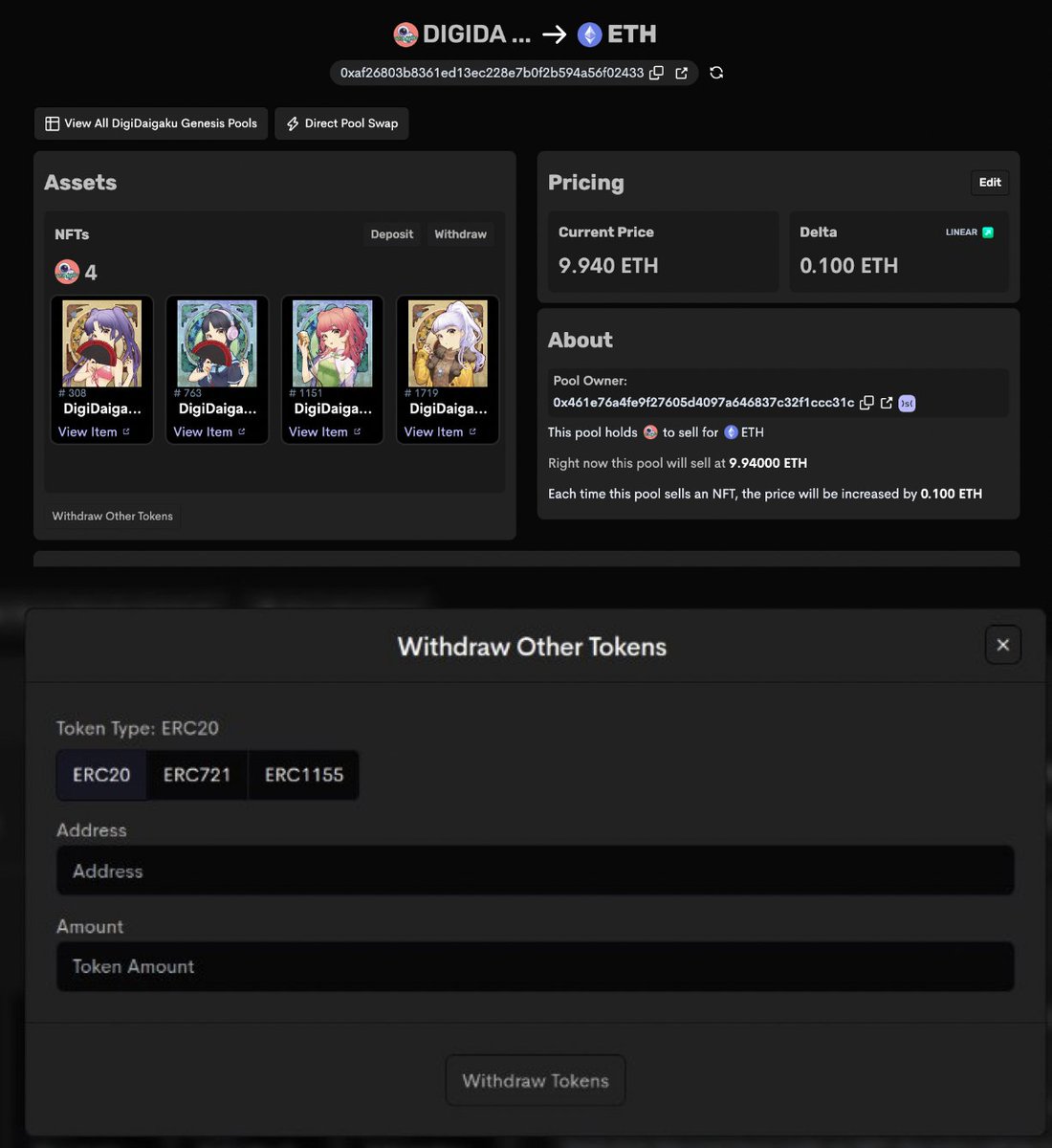
Task: Click the Deposit NFTs button
Action: pyautogui.click(x=392, y=234)
